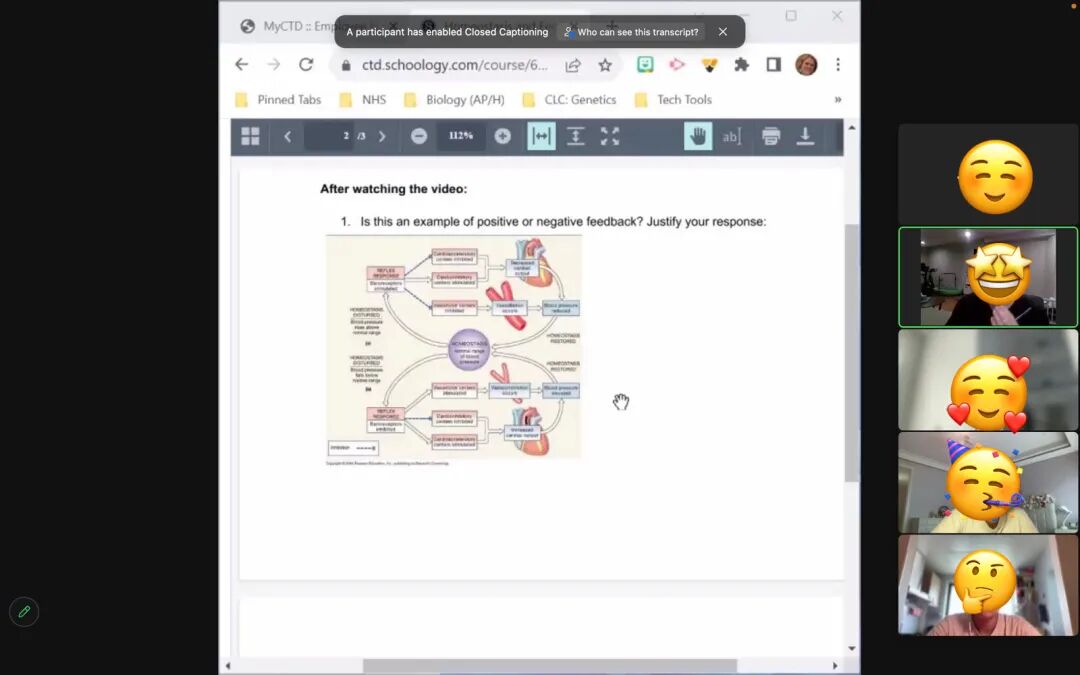Click the scroll left arrow at bottom
Screen dimensions: 1080x675
tap(228, 665)
